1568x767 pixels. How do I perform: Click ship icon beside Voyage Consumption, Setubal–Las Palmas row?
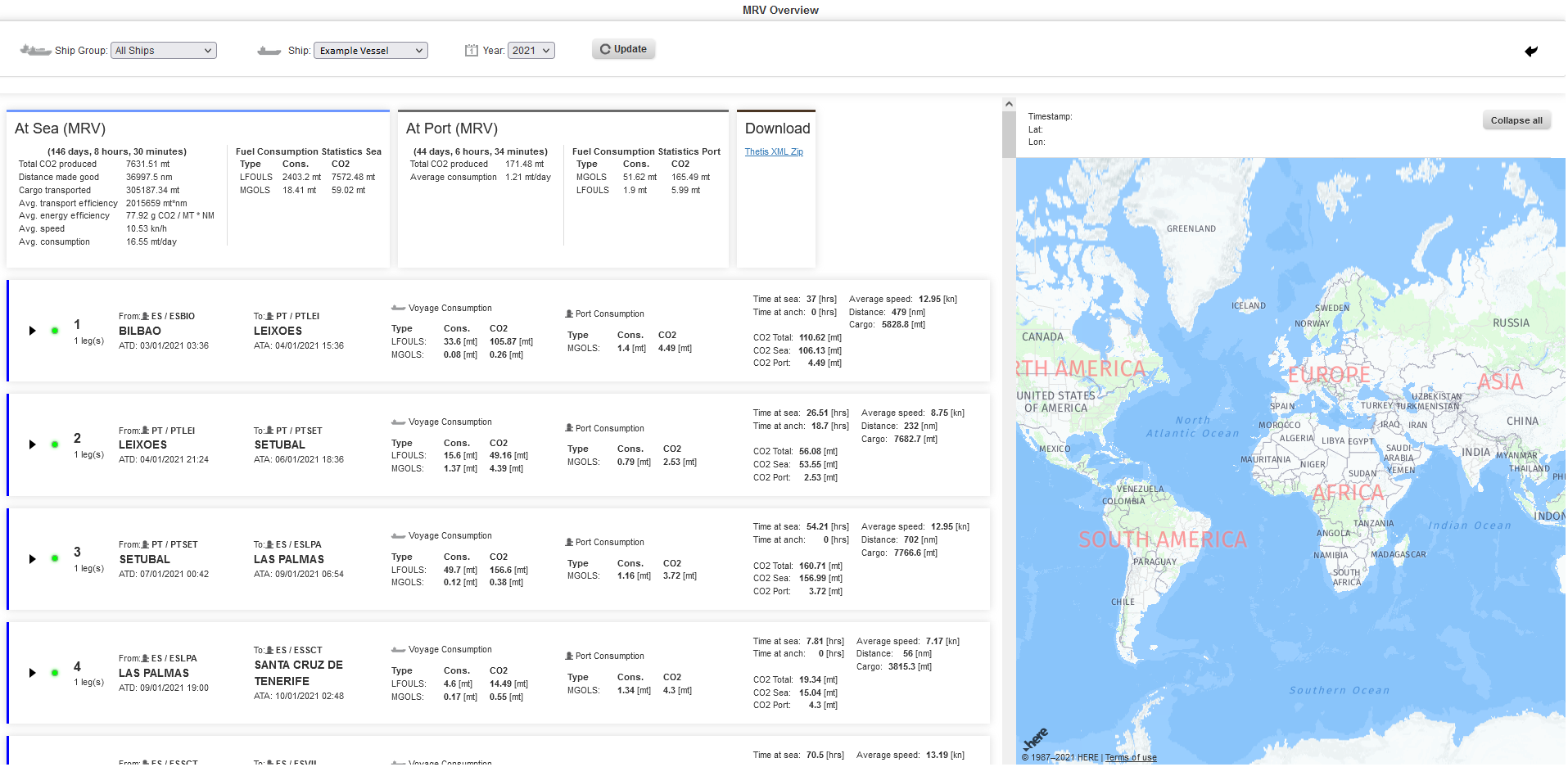[399, 536]
